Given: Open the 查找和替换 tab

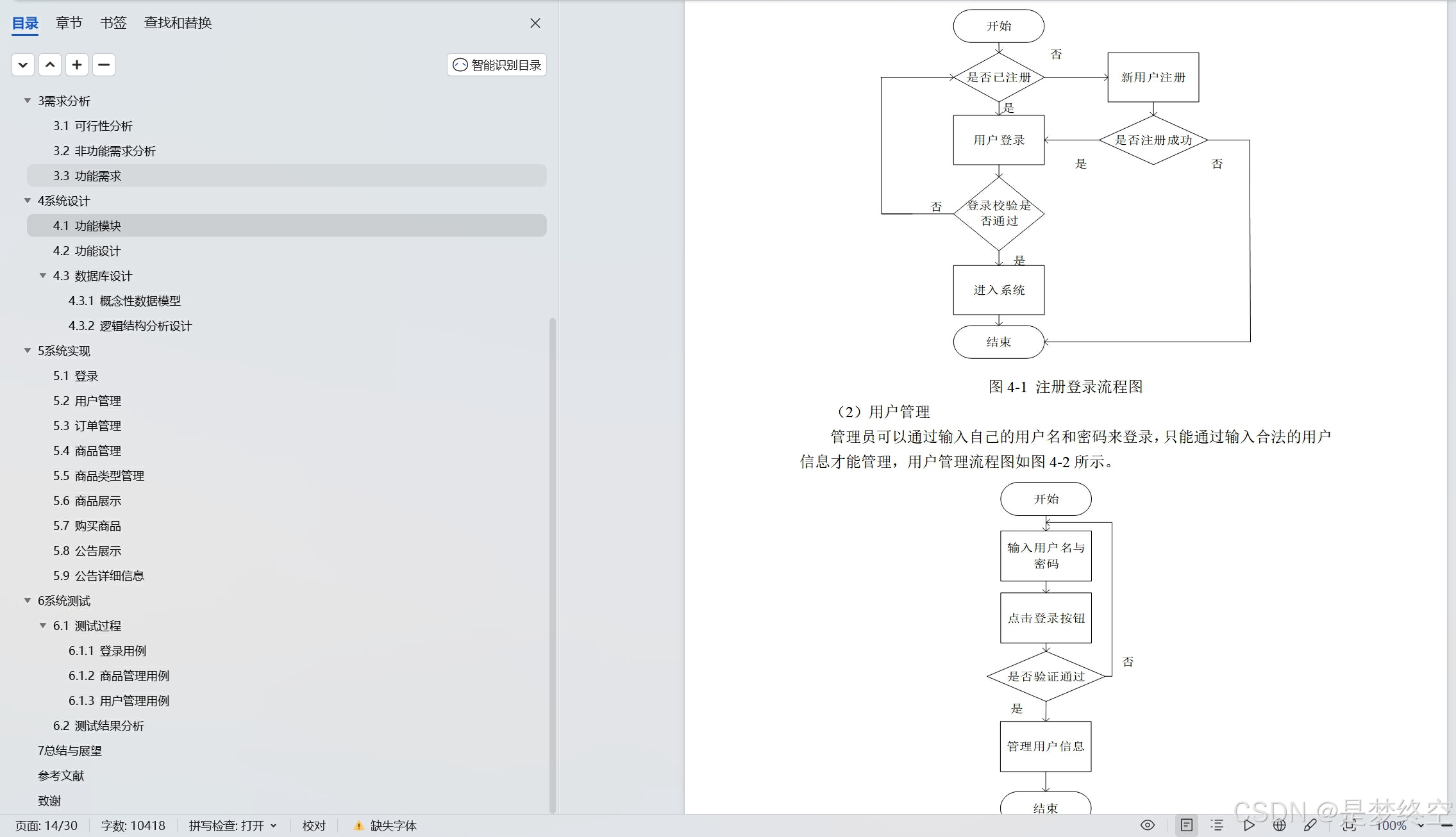Looking at the screenshot, I should 178,23.
